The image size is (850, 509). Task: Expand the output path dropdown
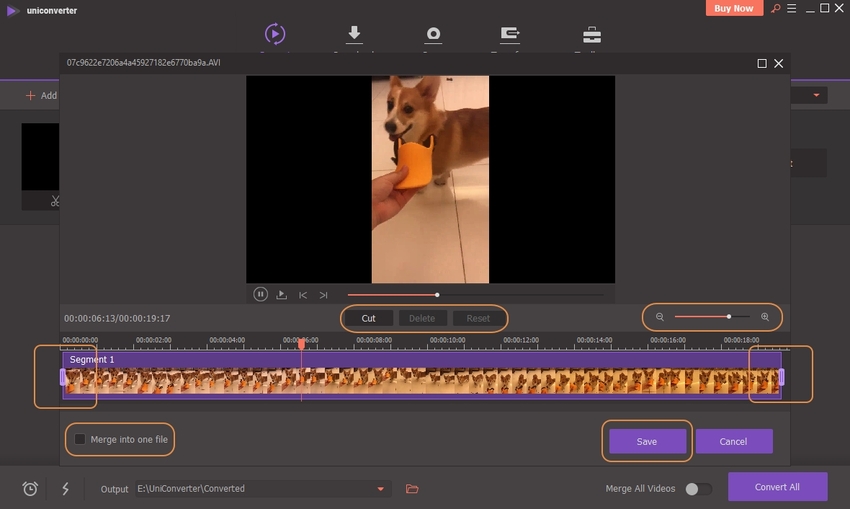[x=380, y=489]
